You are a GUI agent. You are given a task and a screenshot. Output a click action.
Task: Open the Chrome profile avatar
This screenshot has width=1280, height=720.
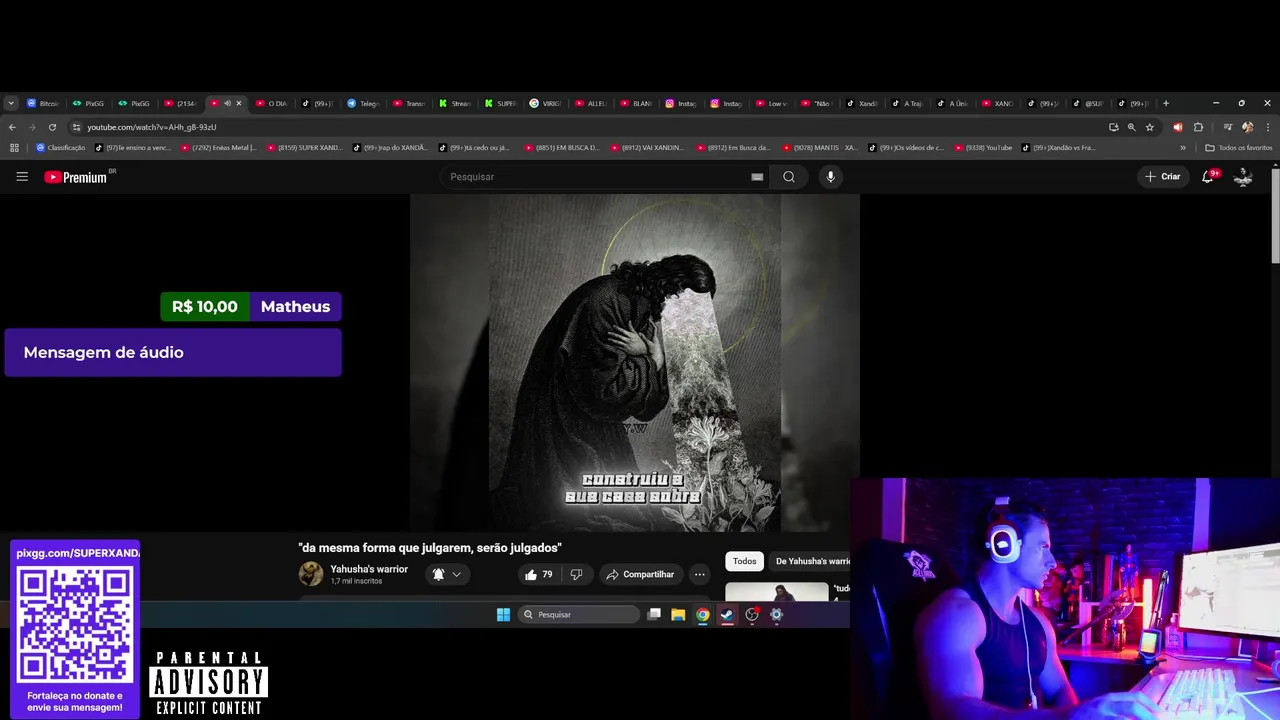click(1247, 127)
